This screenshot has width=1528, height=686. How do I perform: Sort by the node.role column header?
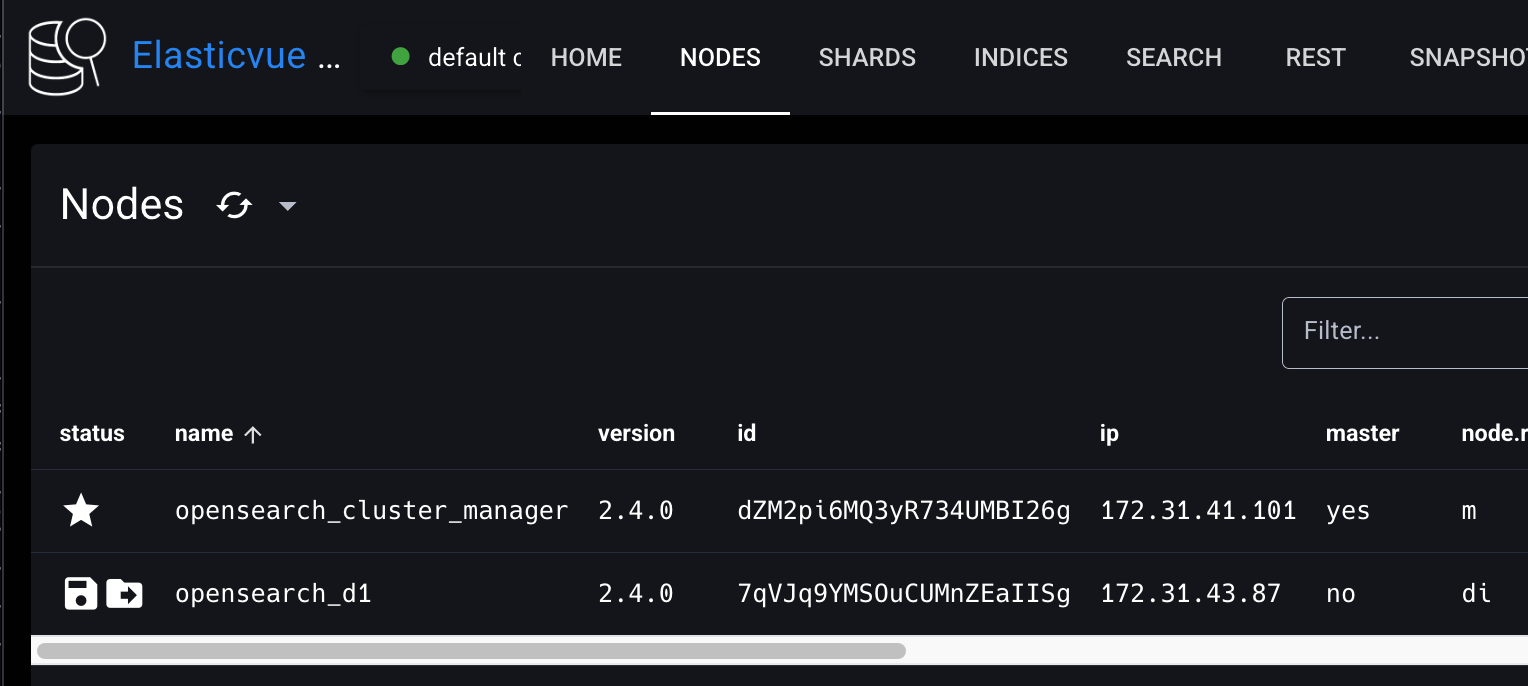1494,433
